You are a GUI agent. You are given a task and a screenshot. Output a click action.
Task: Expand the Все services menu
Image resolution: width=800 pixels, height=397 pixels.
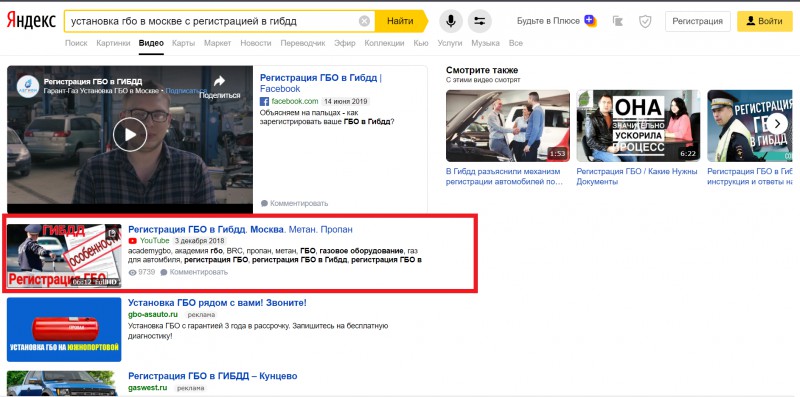tap(516, 43)
